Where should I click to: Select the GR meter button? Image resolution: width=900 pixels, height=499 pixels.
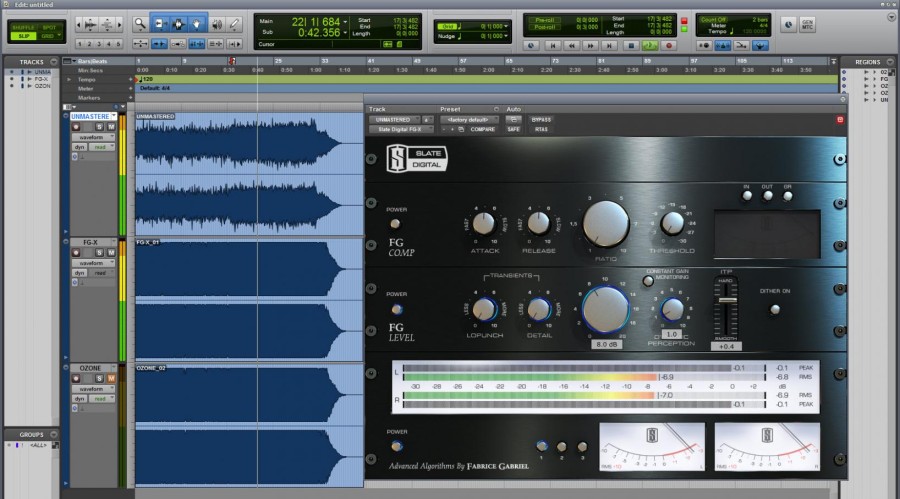pos(788,196)
